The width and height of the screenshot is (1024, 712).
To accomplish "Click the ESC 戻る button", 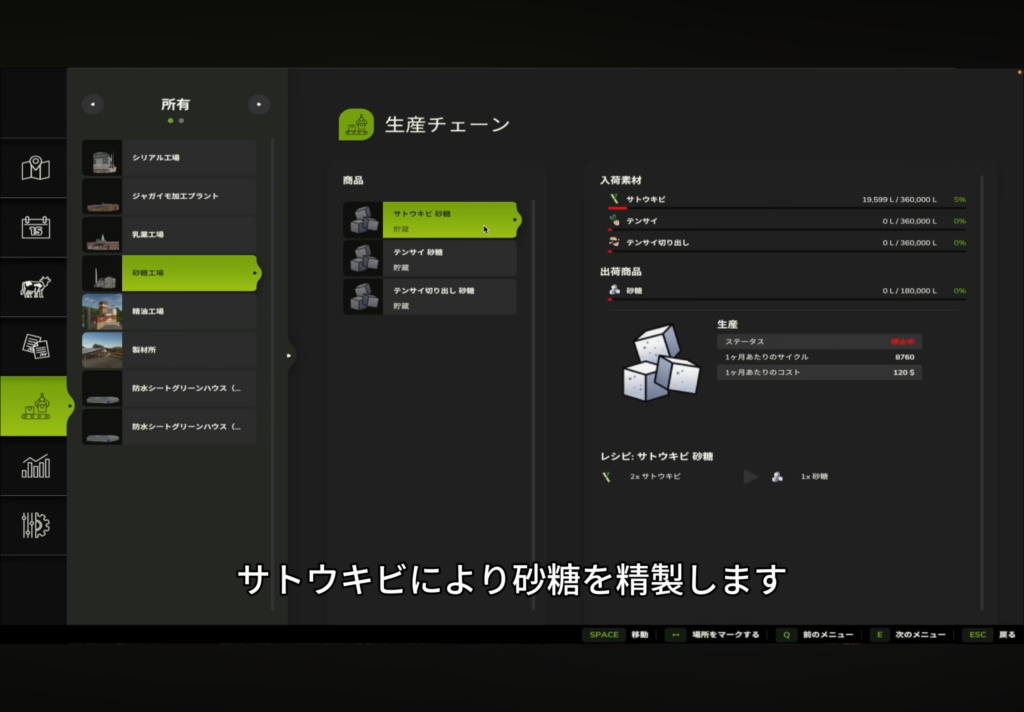I will click(x=990, y=635).
